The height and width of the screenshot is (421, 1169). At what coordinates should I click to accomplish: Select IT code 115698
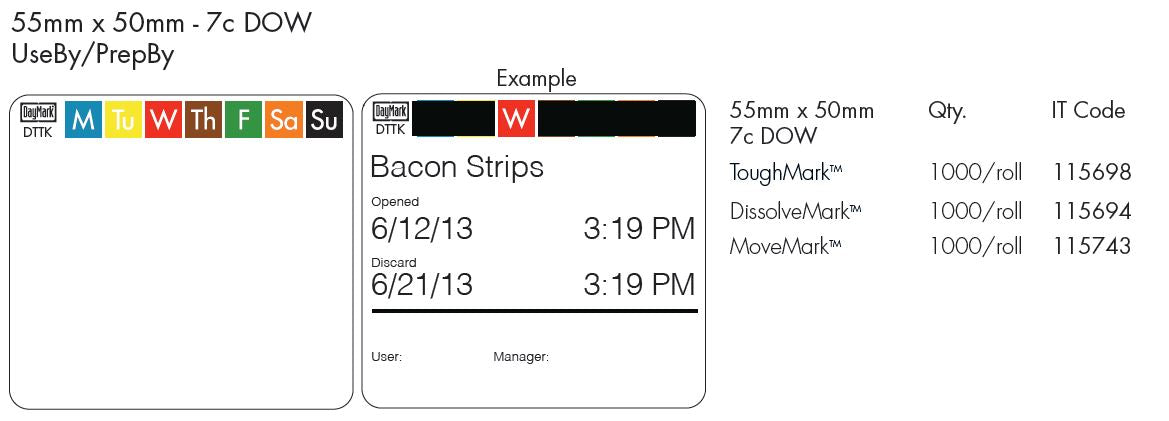click(1091, 173)
